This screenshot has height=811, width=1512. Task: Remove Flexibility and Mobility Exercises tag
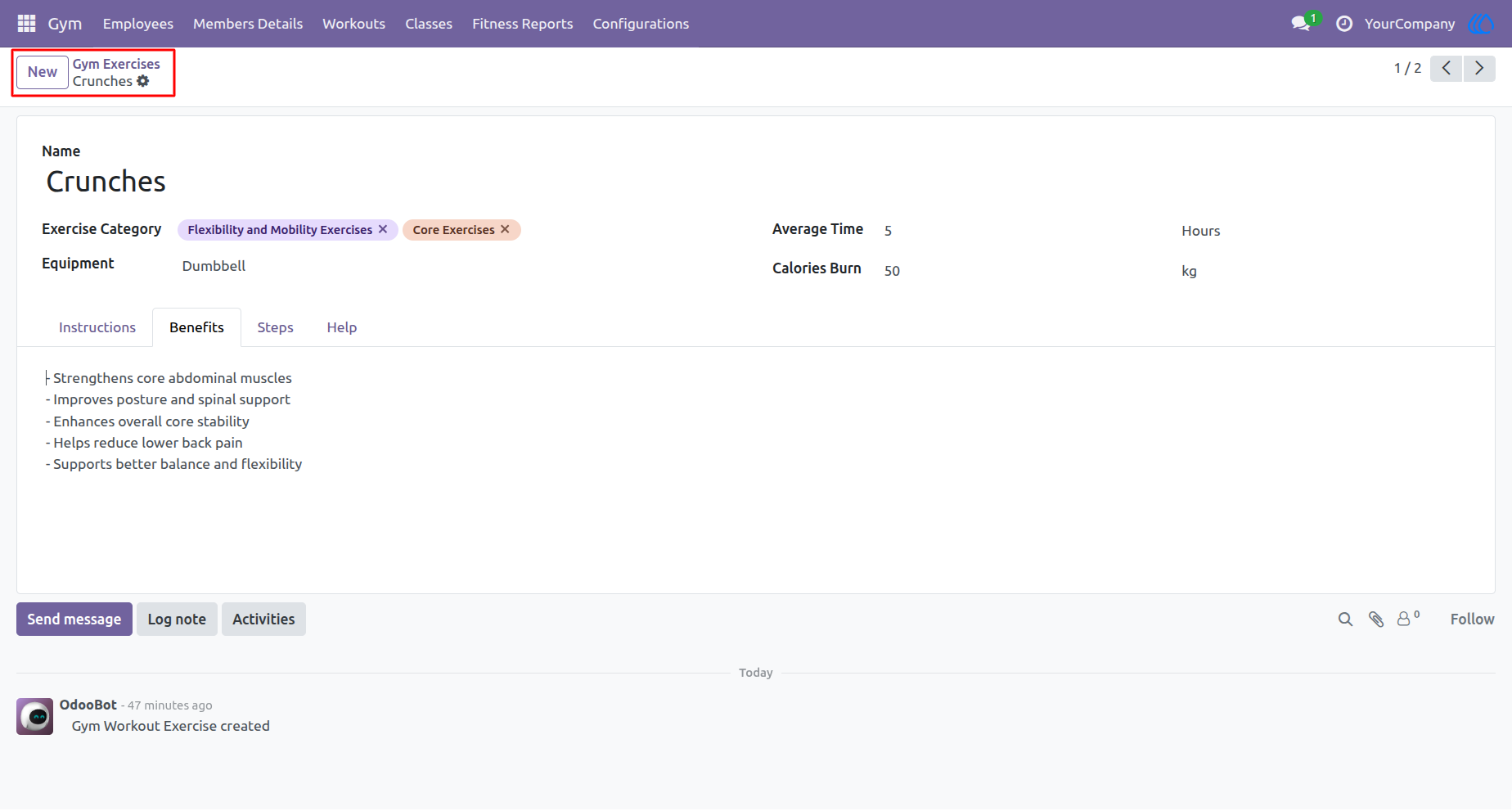point(383,229)
